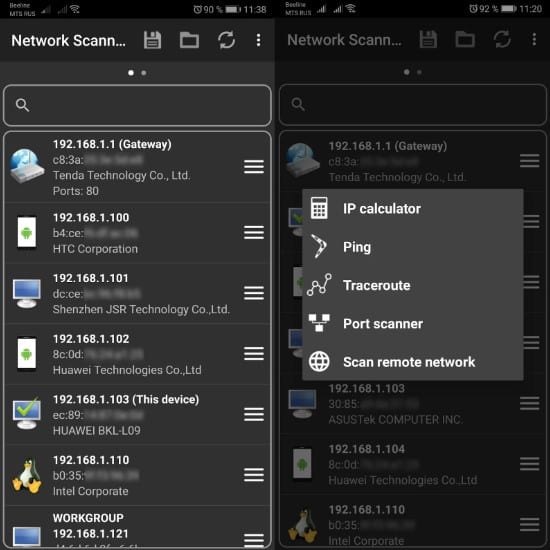Click the globe icon for Scan remote network
550x550 pixels.
319,362
